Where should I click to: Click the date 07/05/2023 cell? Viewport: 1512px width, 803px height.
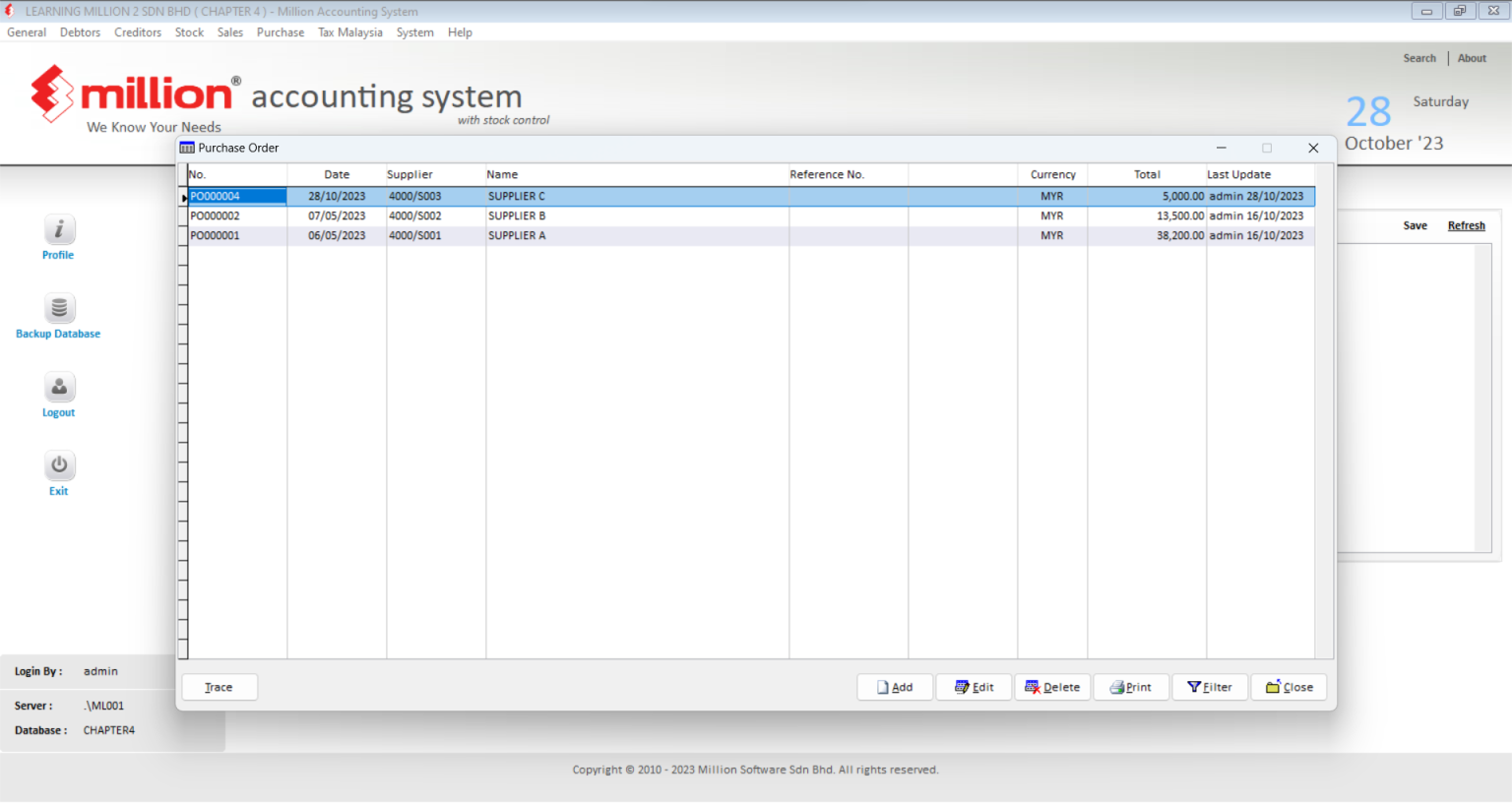(x=337, y=216)
